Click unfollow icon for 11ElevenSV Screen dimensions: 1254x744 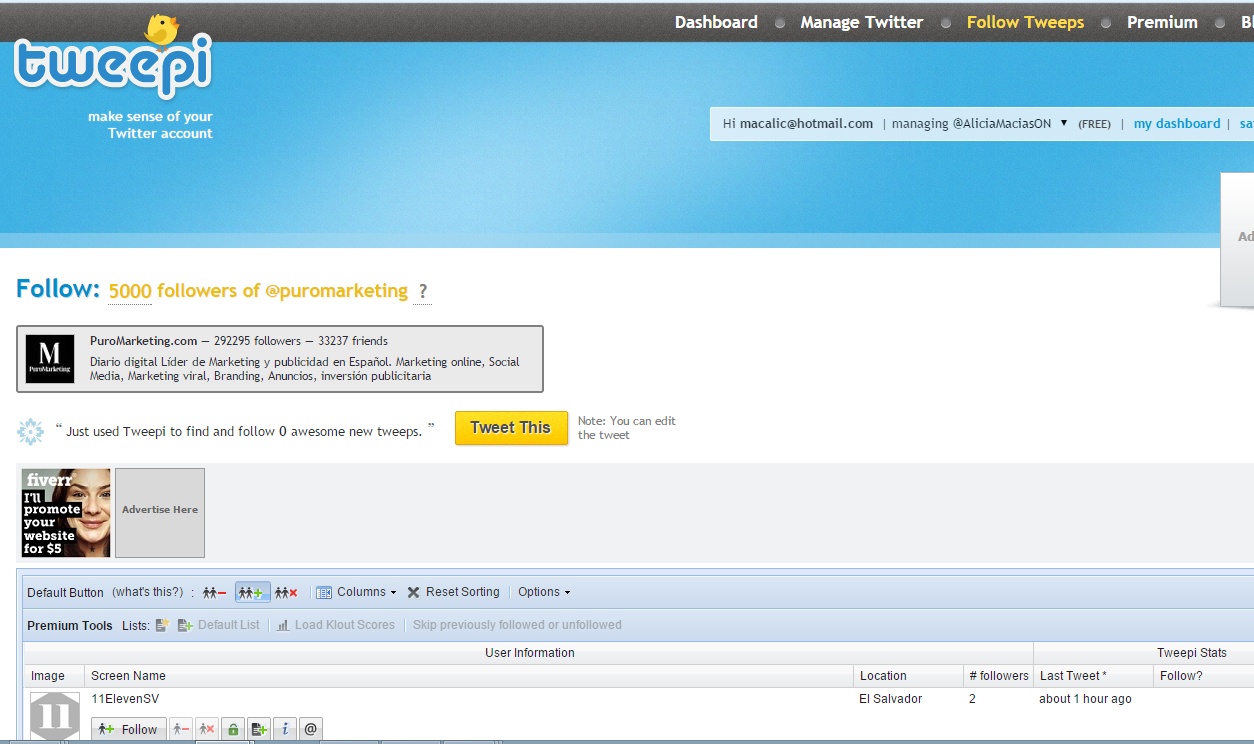180,730
